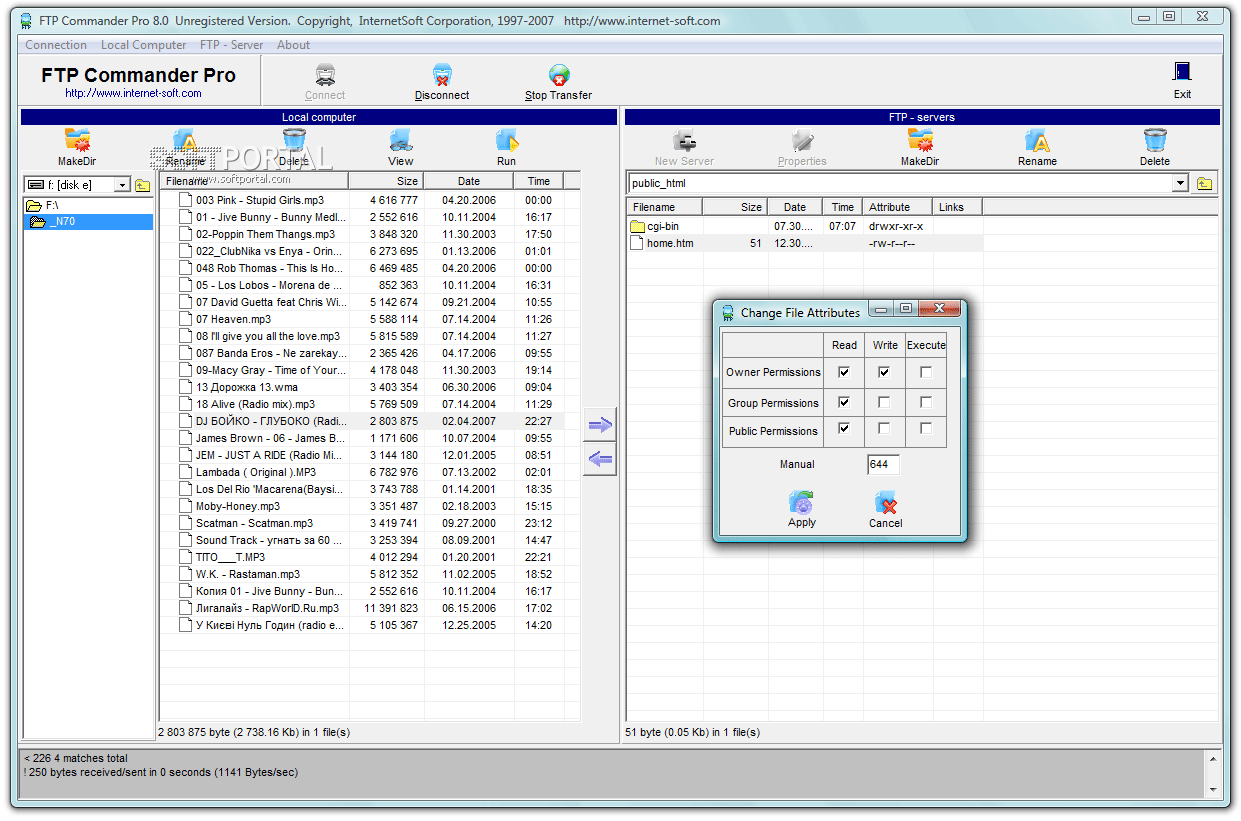
Task: Open the FTP - Server menu
Action: click(x=231, y=45)
